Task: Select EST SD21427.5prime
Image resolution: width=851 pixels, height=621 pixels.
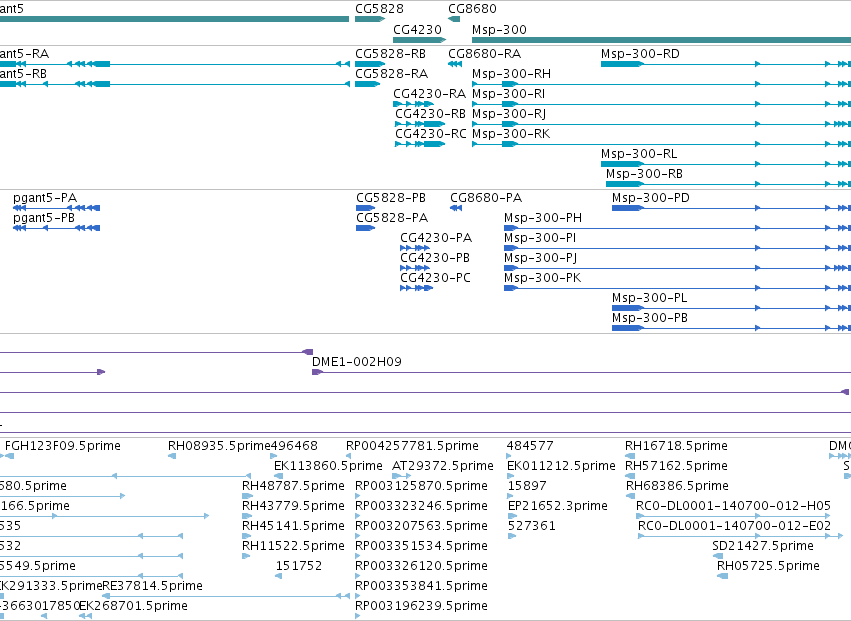Action: tap(763, 547)
